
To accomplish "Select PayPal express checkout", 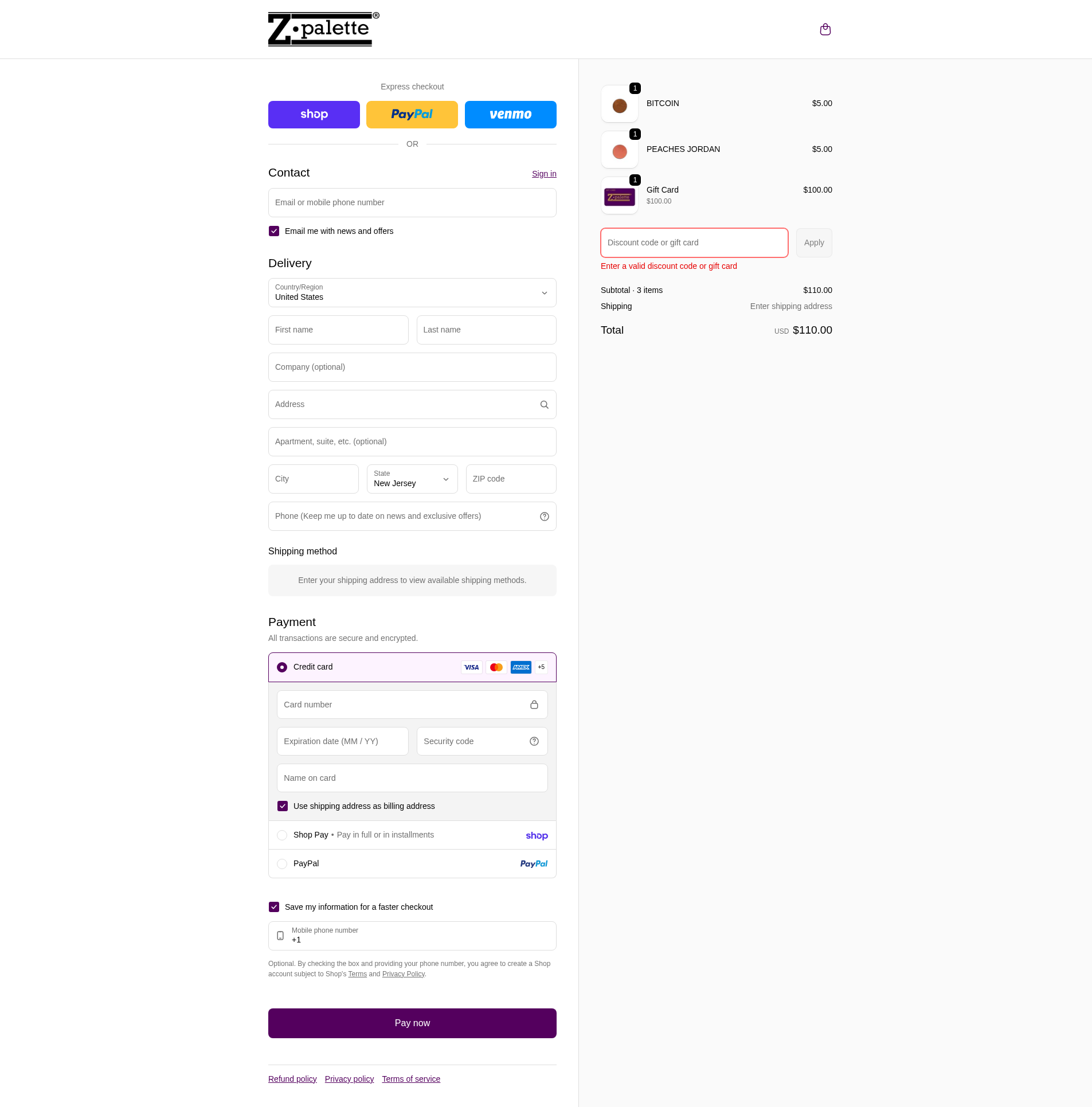I will point(412,114).
